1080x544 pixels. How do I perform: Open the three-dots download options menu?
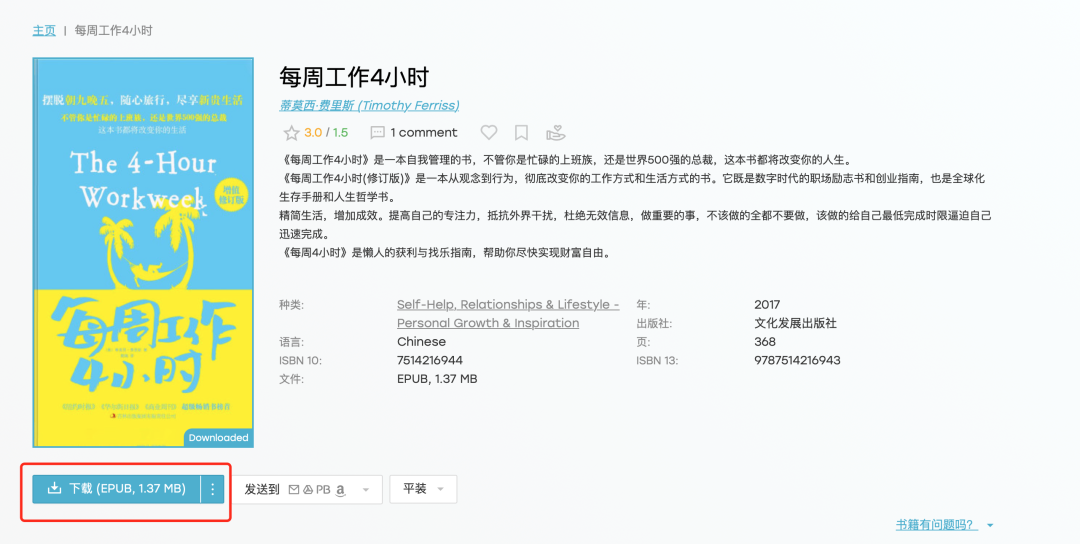coord(213,489)
